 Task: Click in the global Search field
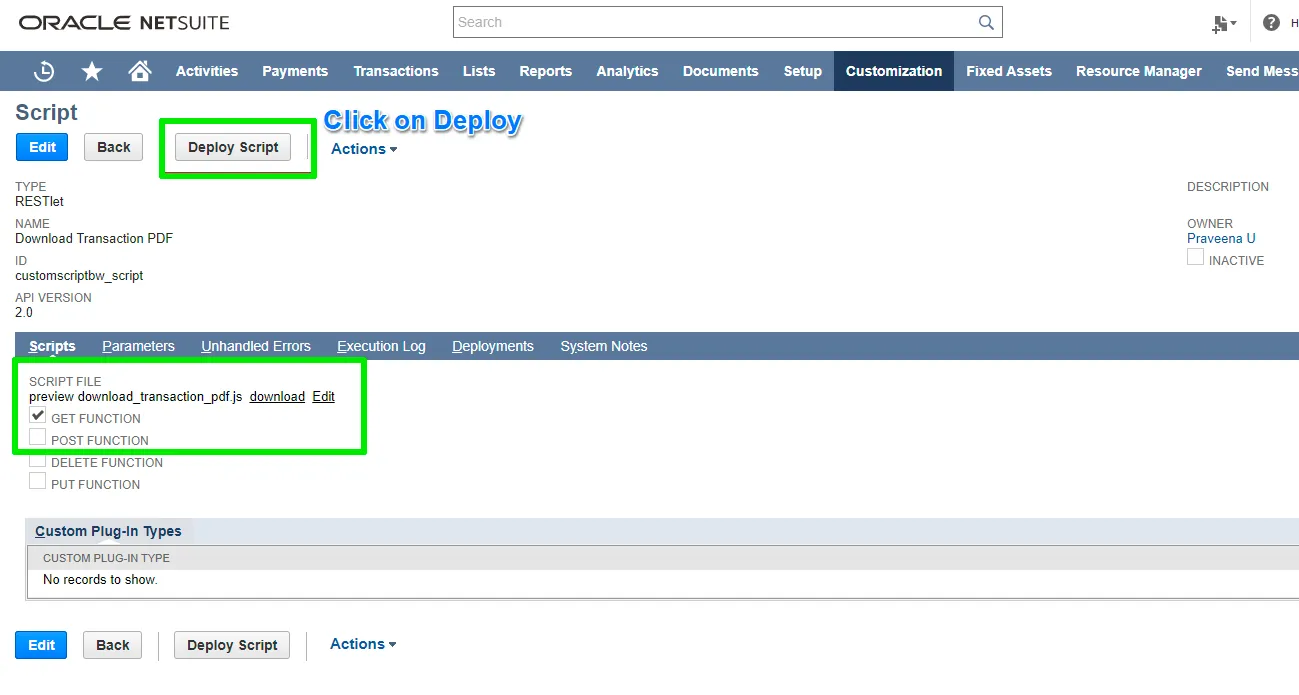pyautogui.click(x=715, y=22)
